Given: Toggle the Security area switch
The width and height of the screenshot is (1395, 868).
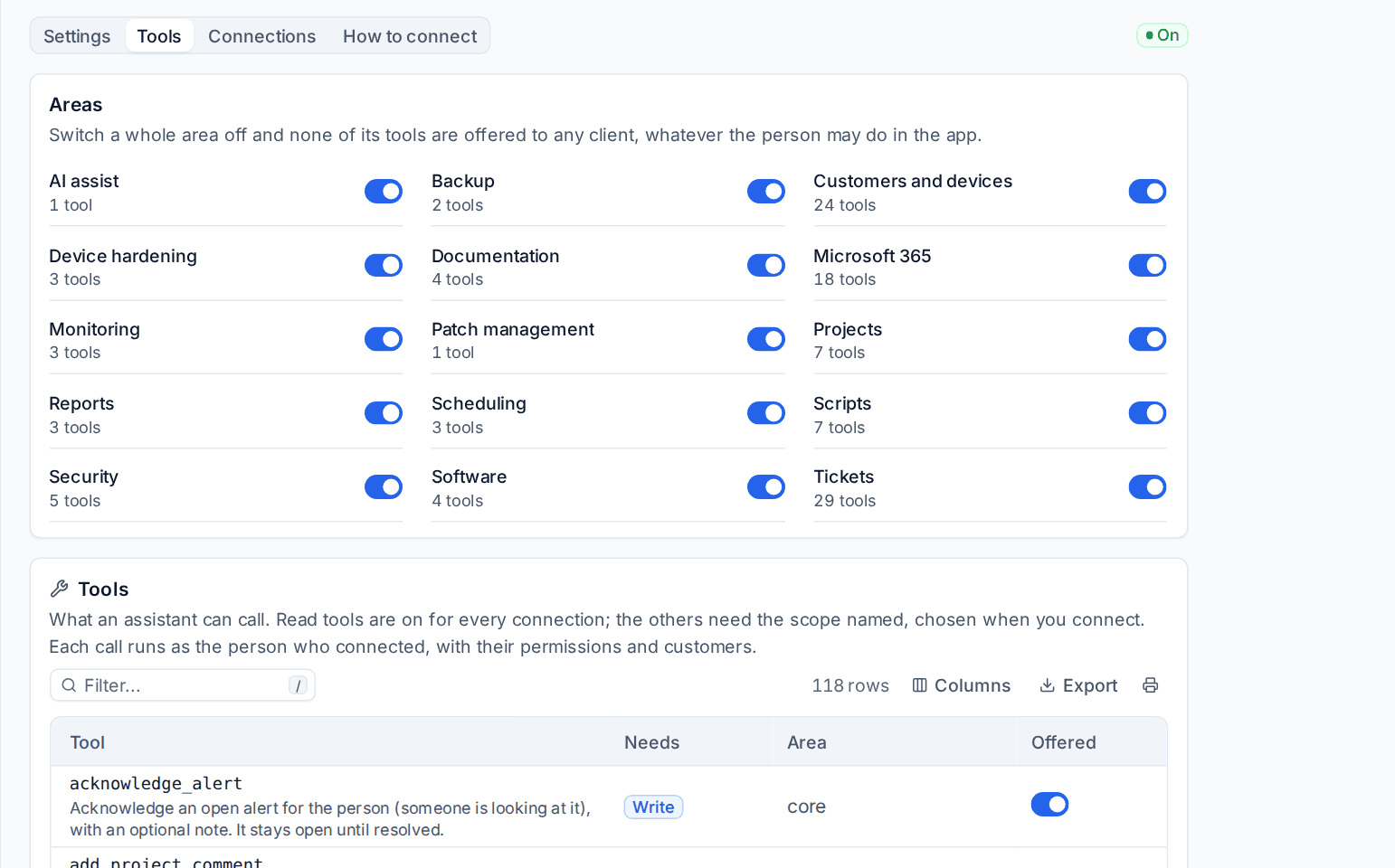Looking at the screenshot, I should [x=384, y=487].
